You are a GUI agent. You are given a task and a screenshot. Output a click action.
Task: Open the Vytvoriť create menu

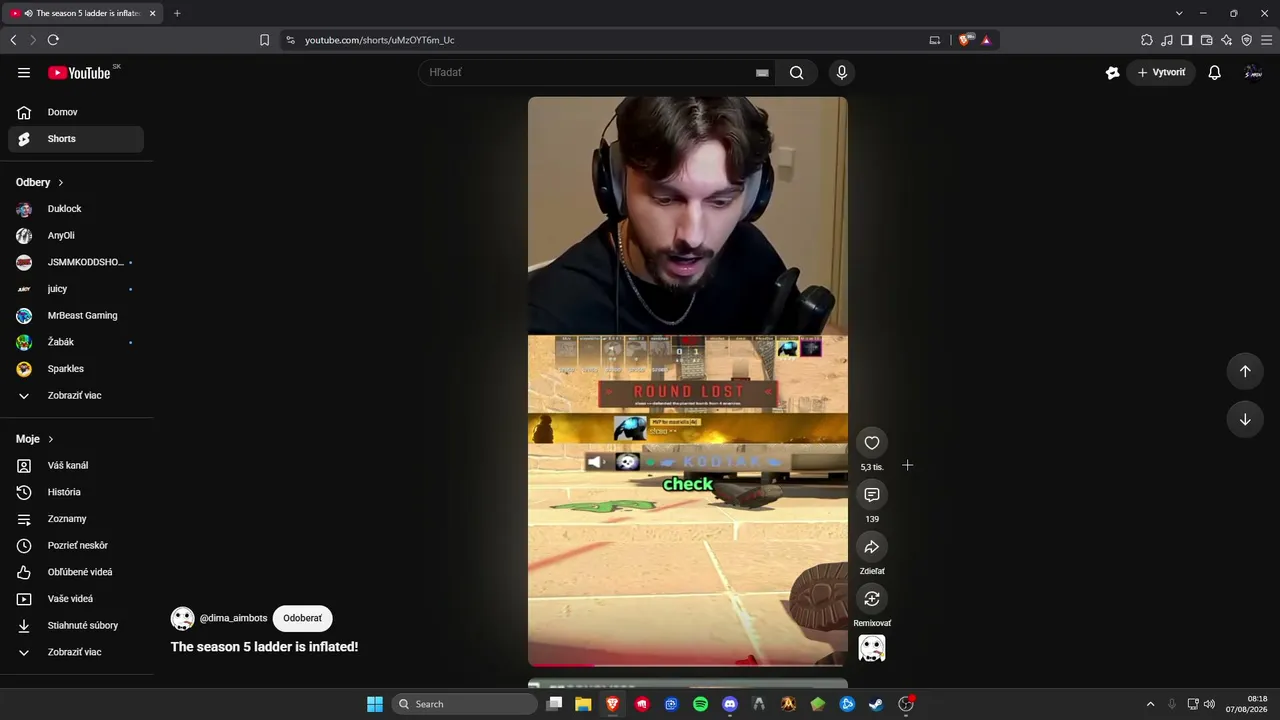pyautogui.click(x=1161, y=72)
